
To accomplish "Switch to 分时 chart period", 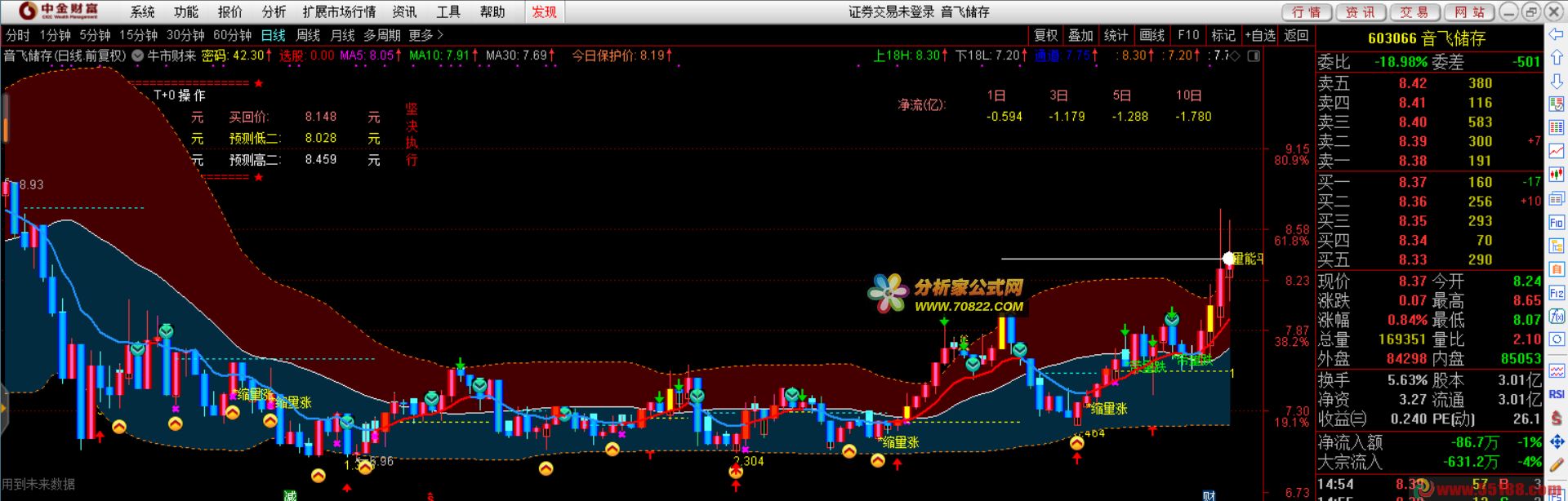I will 17,35.
